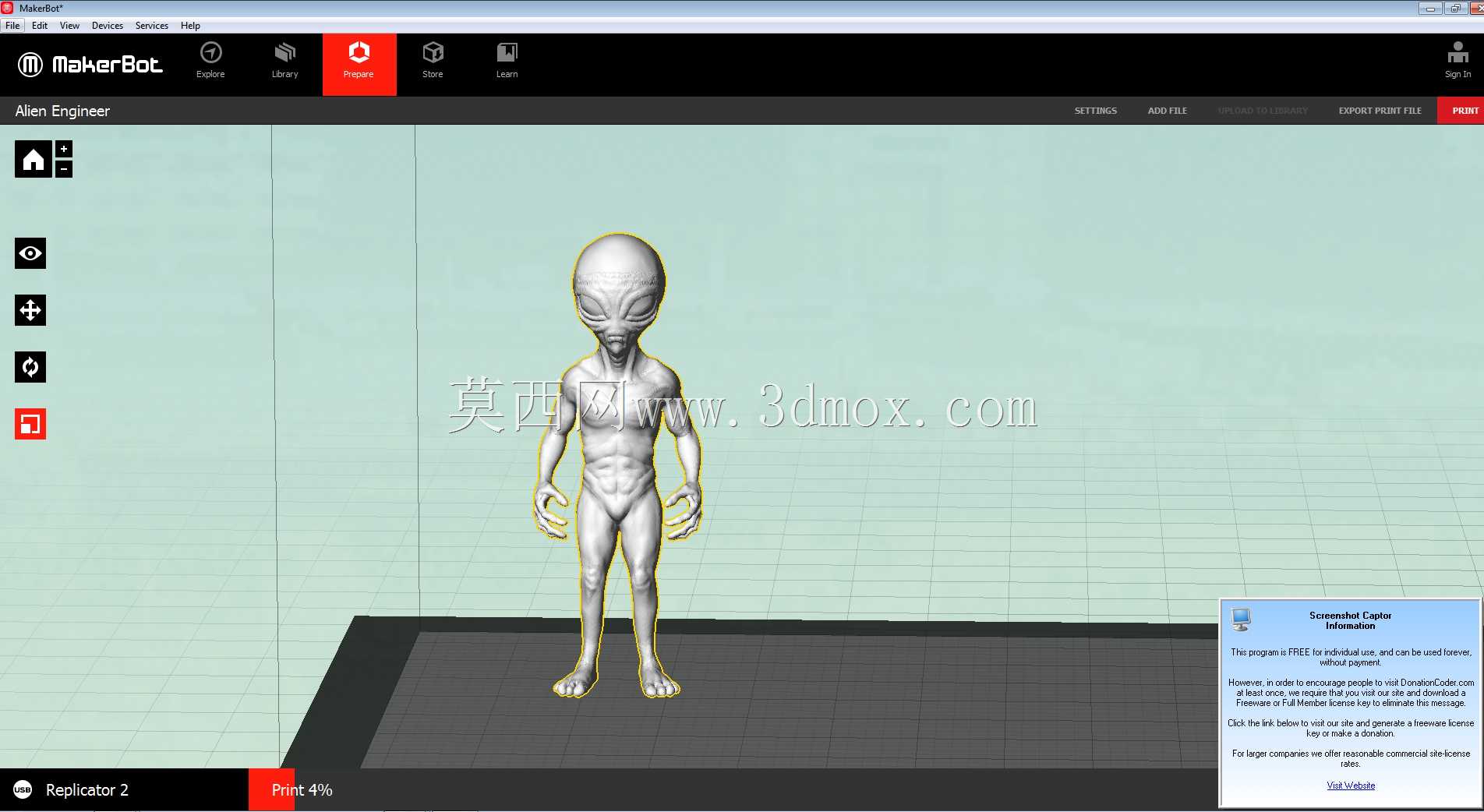The height and width of the screenshot is (812, 1484).
Task: Open the Devices menu
Action: click(x=108, y=26)
